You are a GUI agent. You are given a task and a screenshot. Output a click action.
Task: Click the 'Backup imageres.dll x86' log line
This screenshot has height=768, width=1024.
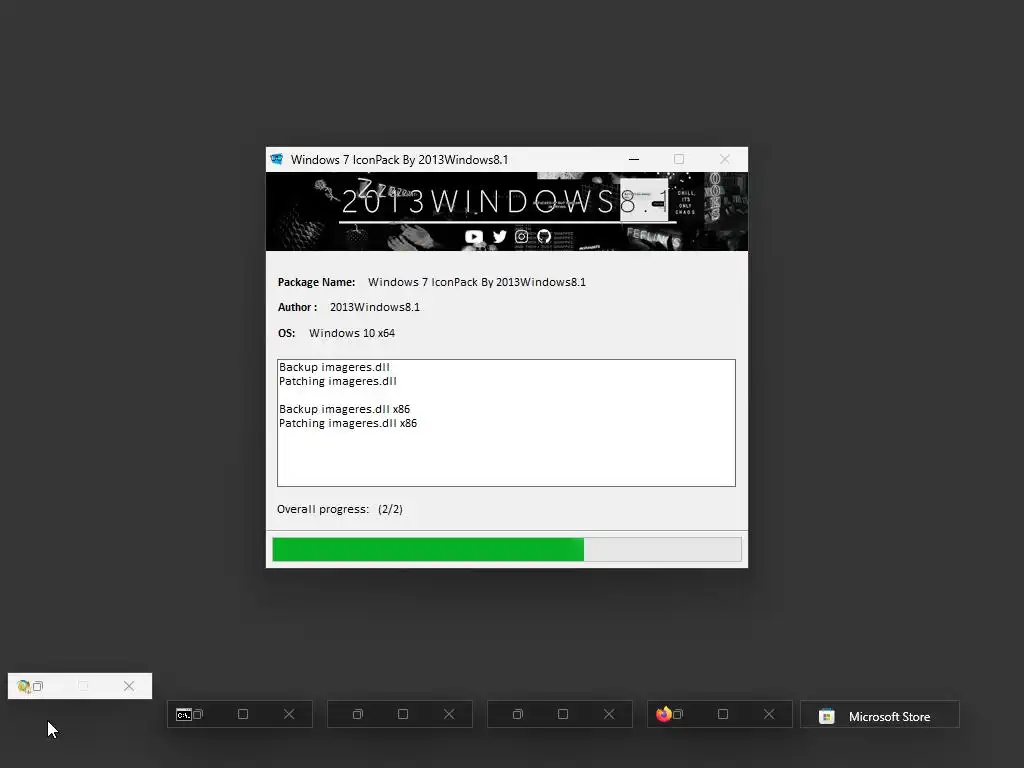click(344, 409)
